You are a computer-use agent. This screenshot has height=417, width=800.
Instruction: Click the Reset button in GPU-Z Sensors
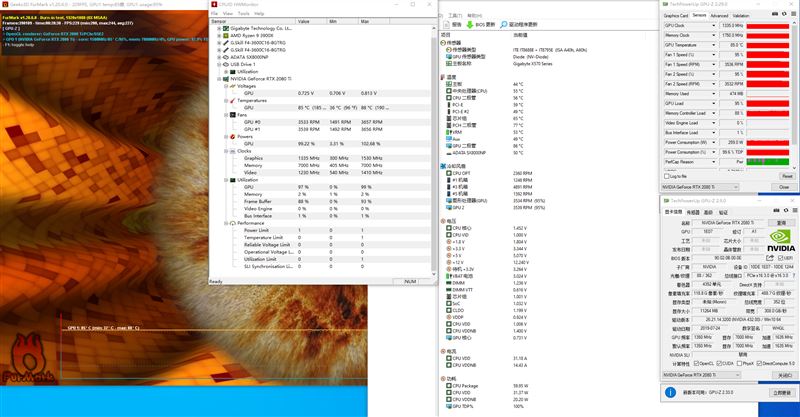[x=787, y=176]
